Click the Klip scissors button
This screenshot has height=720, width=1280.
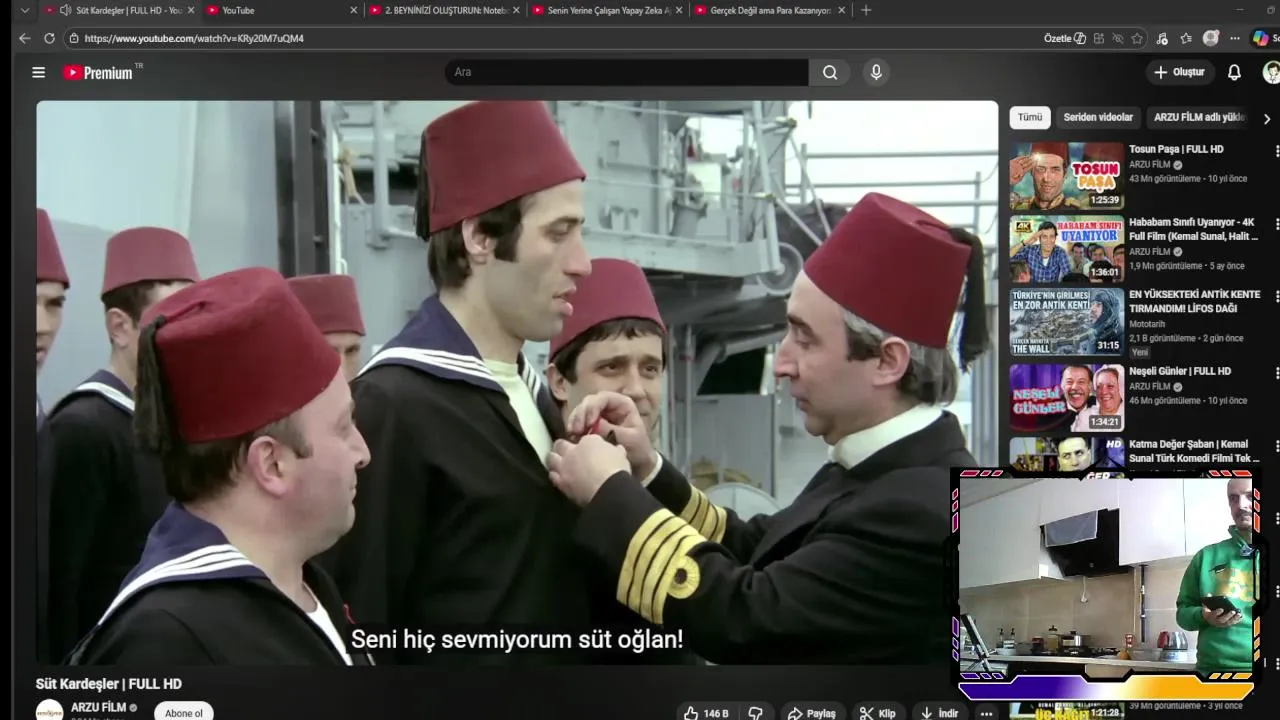point(877,713)
